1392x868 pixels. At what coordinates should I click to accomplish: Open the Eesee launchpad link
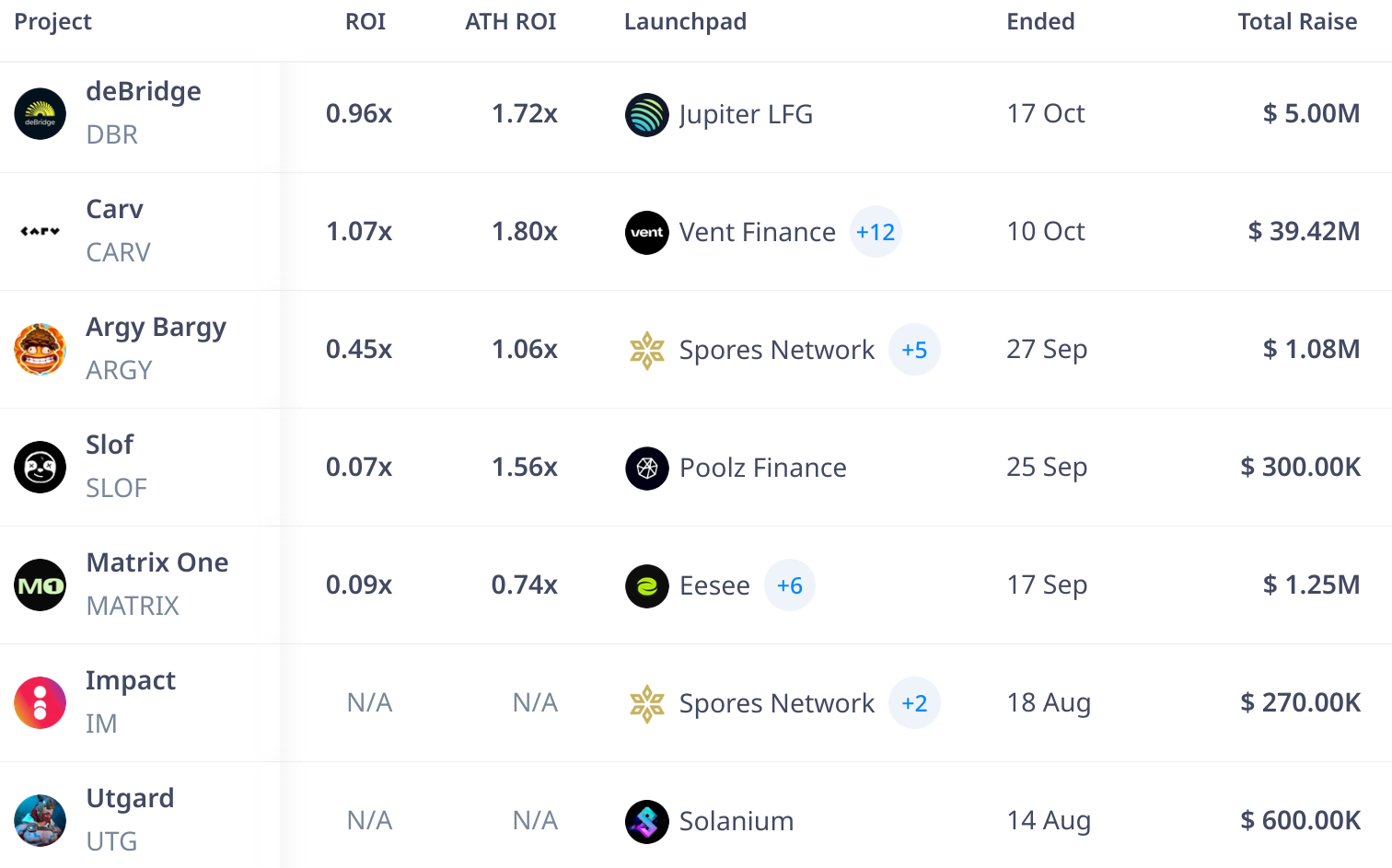[x=714, y=586]
